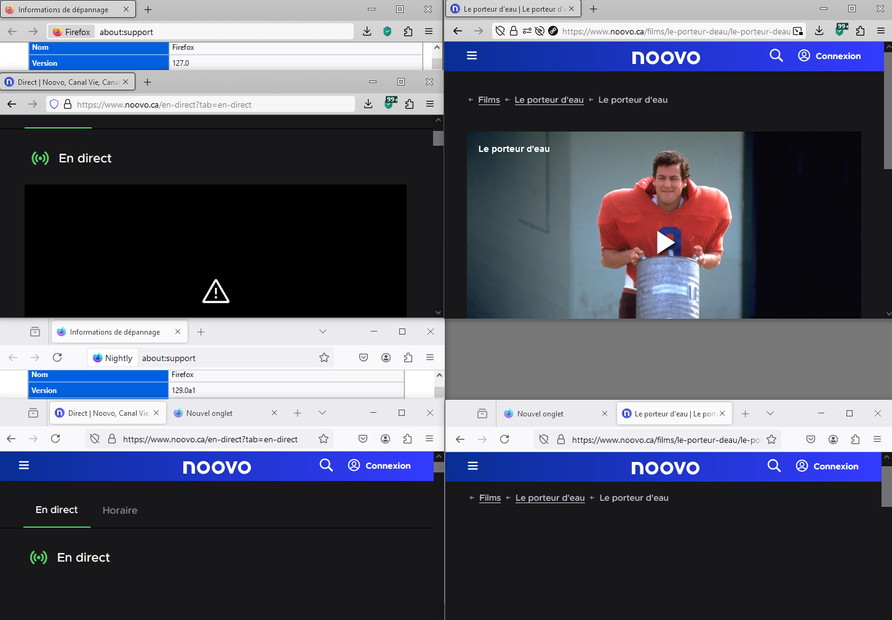Open account icon in Nightly about:support window
Image resolution: width=892 pixels, height=620 pixels.
pyautogui.click(x=386, y=357)
